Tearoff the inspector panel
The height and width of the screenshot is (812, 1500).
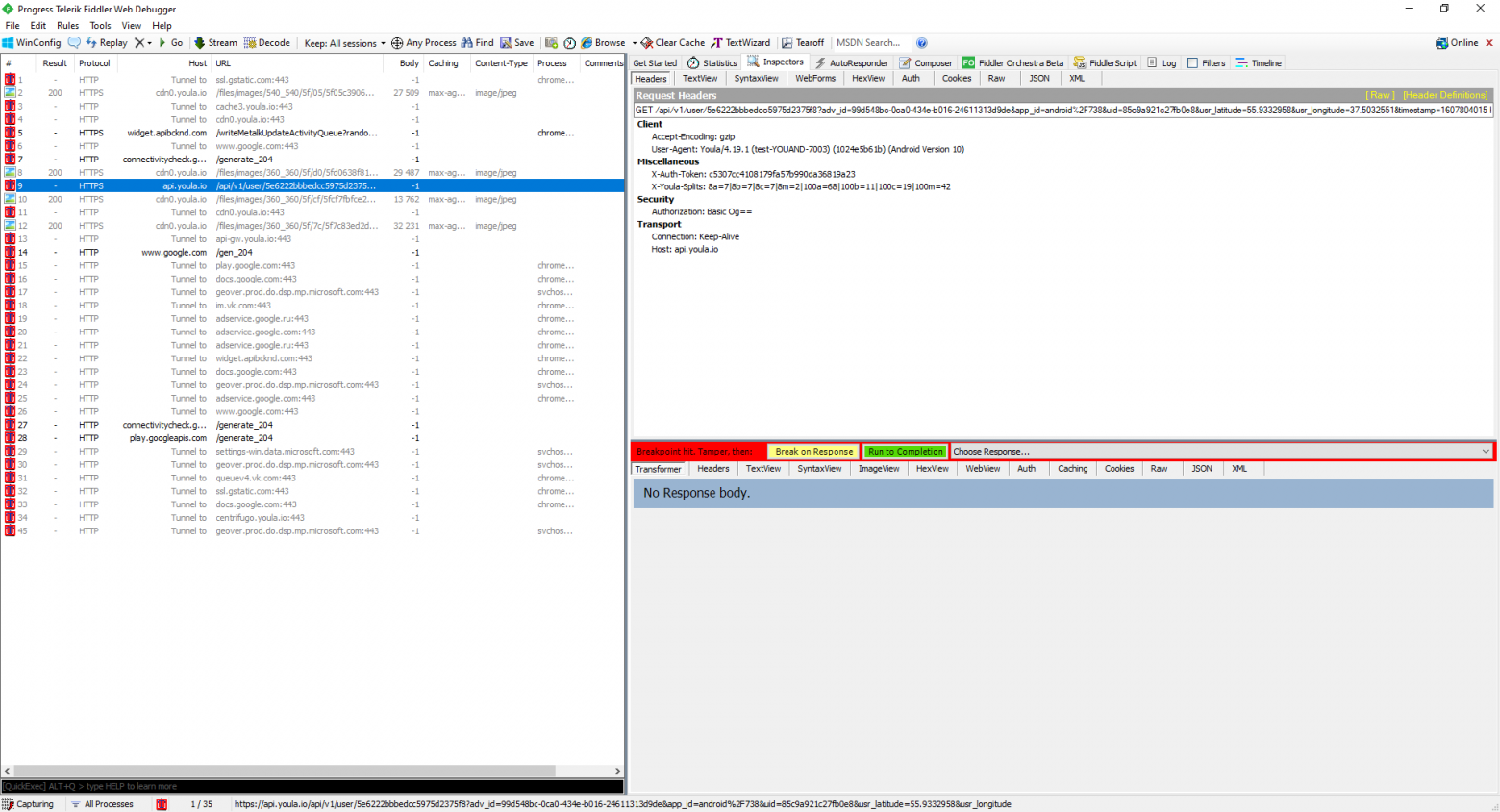[803, 43]
